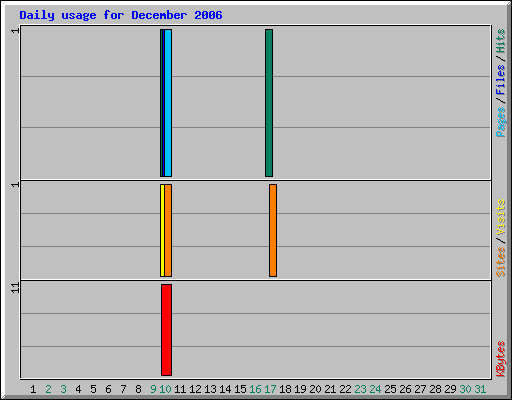Click day label 24 on the axis
The image size is (512, 400).
(375, 389)
